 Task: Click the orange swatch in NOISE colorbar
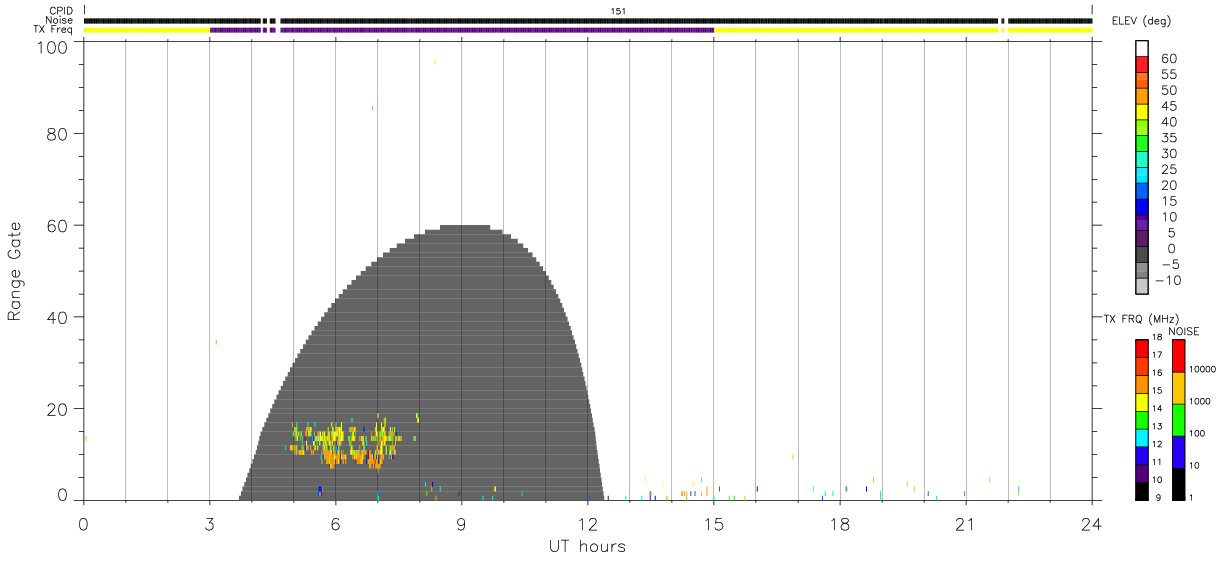point(1179,388)
